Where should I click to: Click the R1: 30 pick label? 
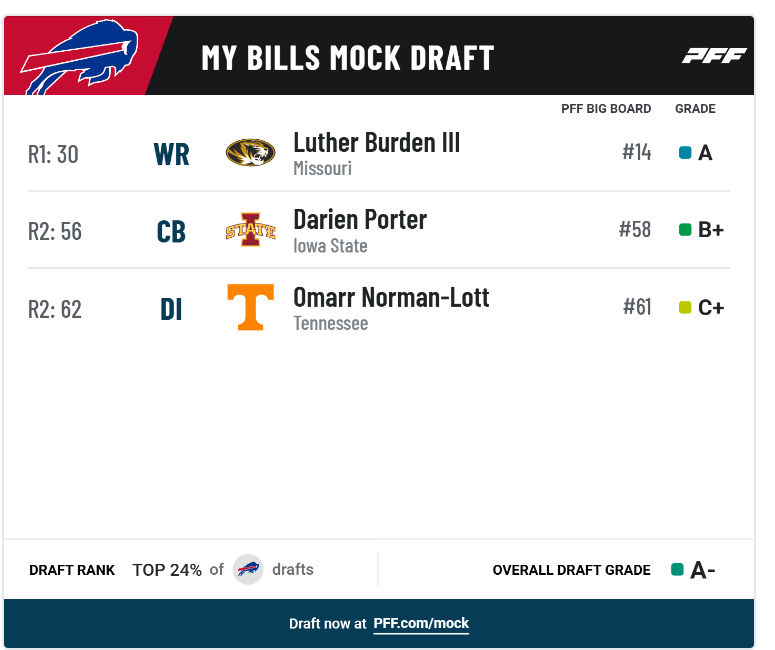[53, 154]
